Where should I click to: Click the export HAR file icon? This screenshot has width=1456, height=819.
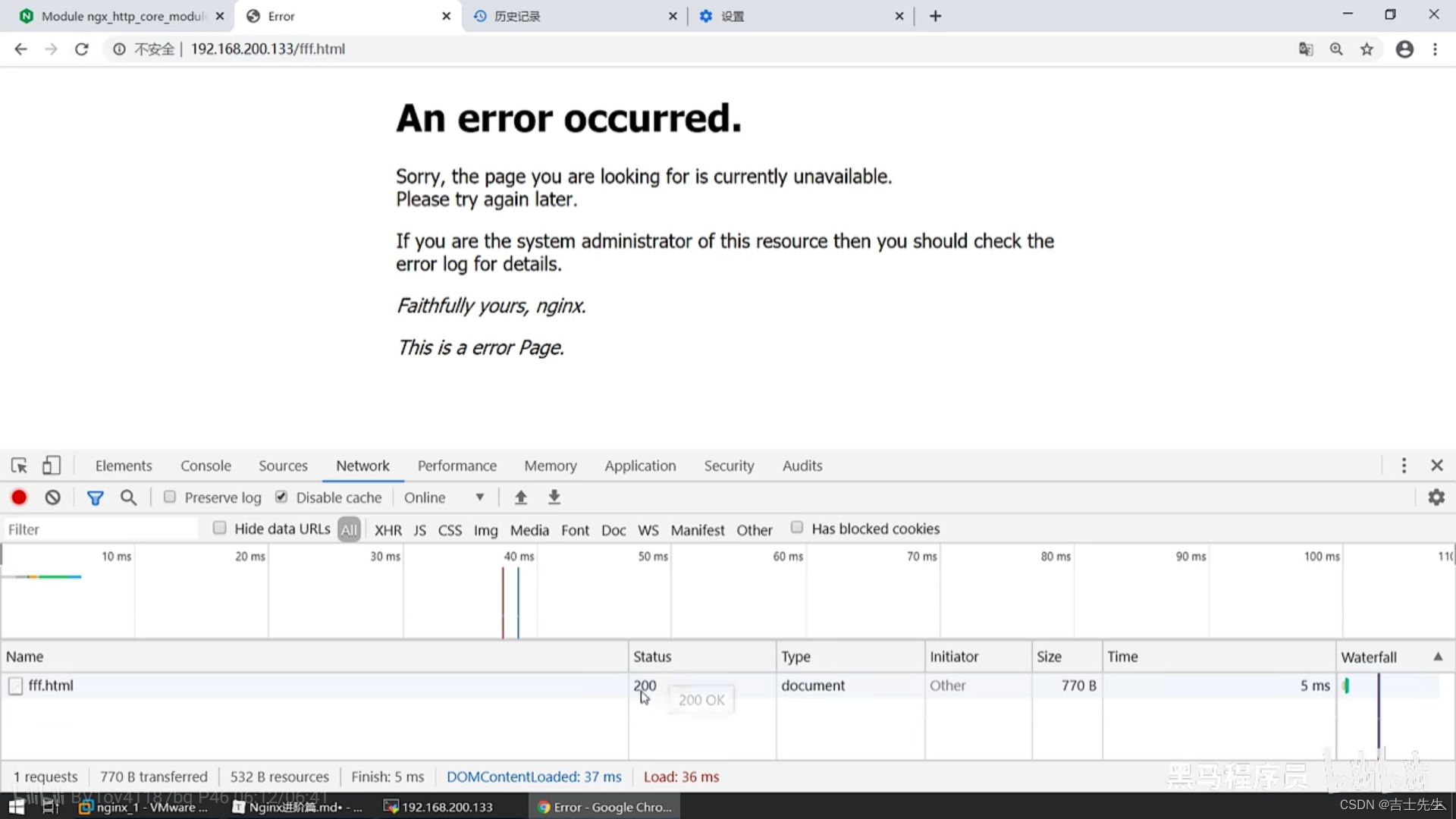(x=554, y=497)
